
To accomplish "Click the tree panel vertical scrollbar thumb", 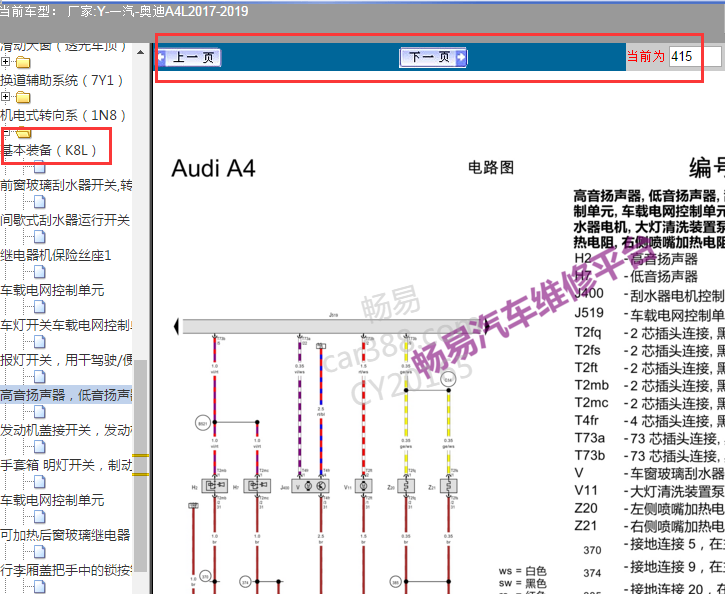I will click(141, 466).
